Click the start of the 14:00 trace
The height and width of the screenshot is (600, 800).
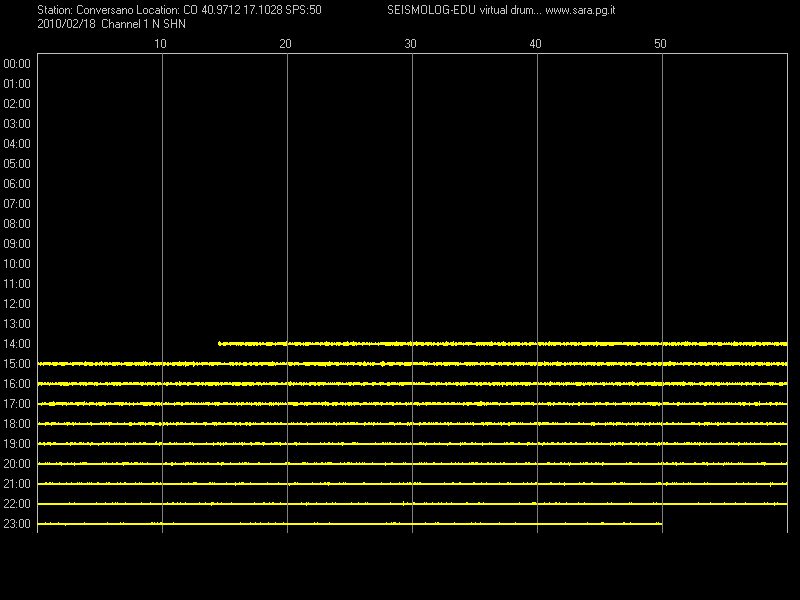[219, 344]
